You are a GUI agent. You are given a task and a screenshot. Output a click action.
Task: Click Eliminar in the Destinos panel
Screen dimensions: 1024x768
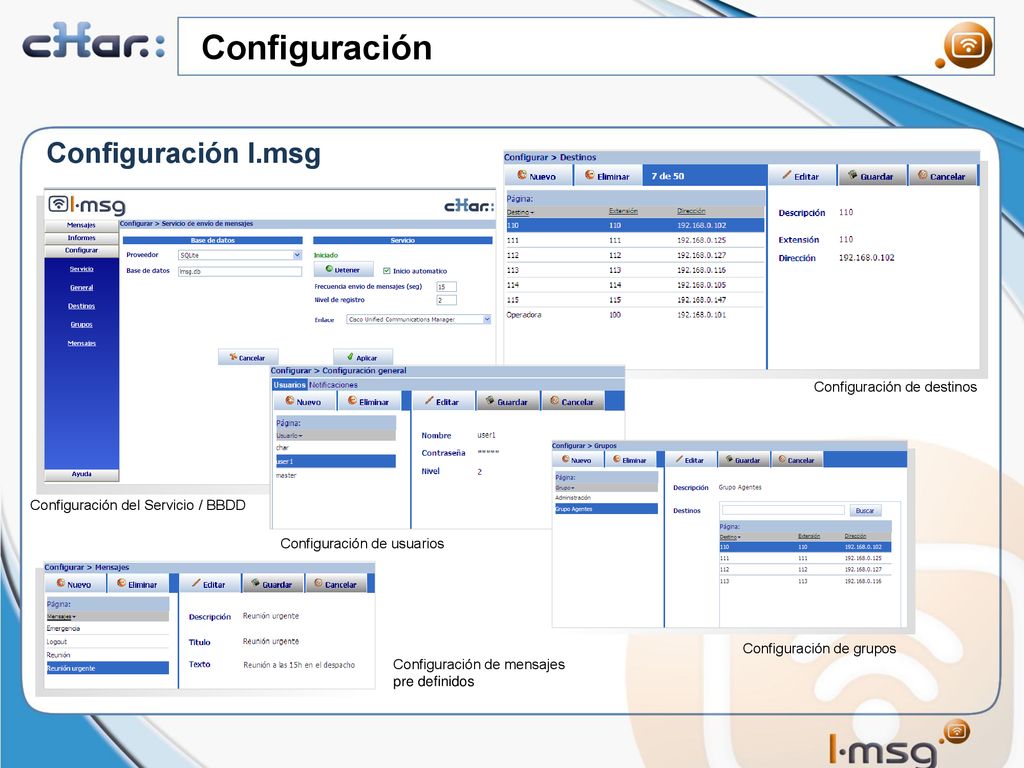pyautogui.click(x=607, y=176)
